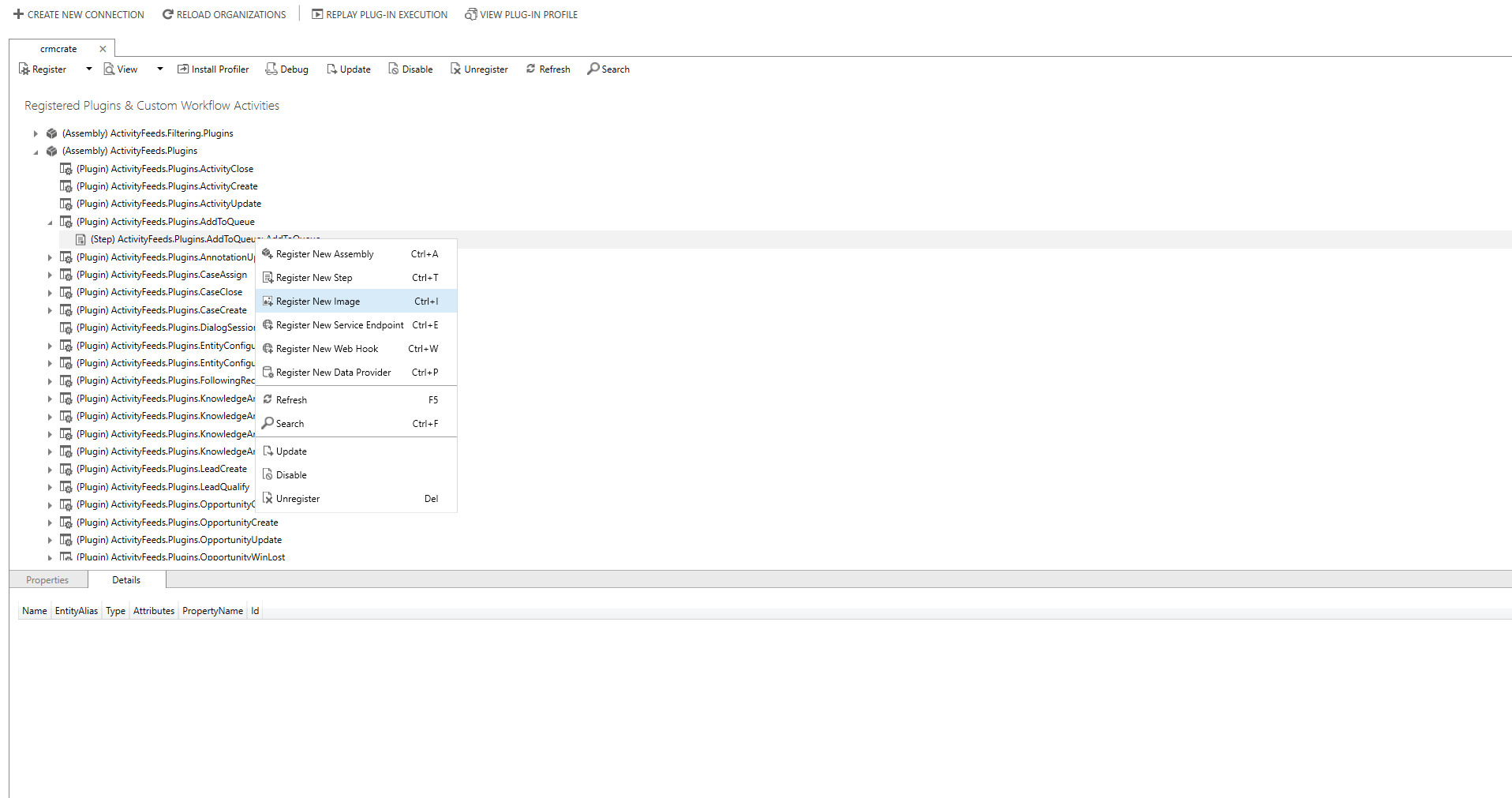
Task: Open the View menu dropdown
Action: [159, 69]
